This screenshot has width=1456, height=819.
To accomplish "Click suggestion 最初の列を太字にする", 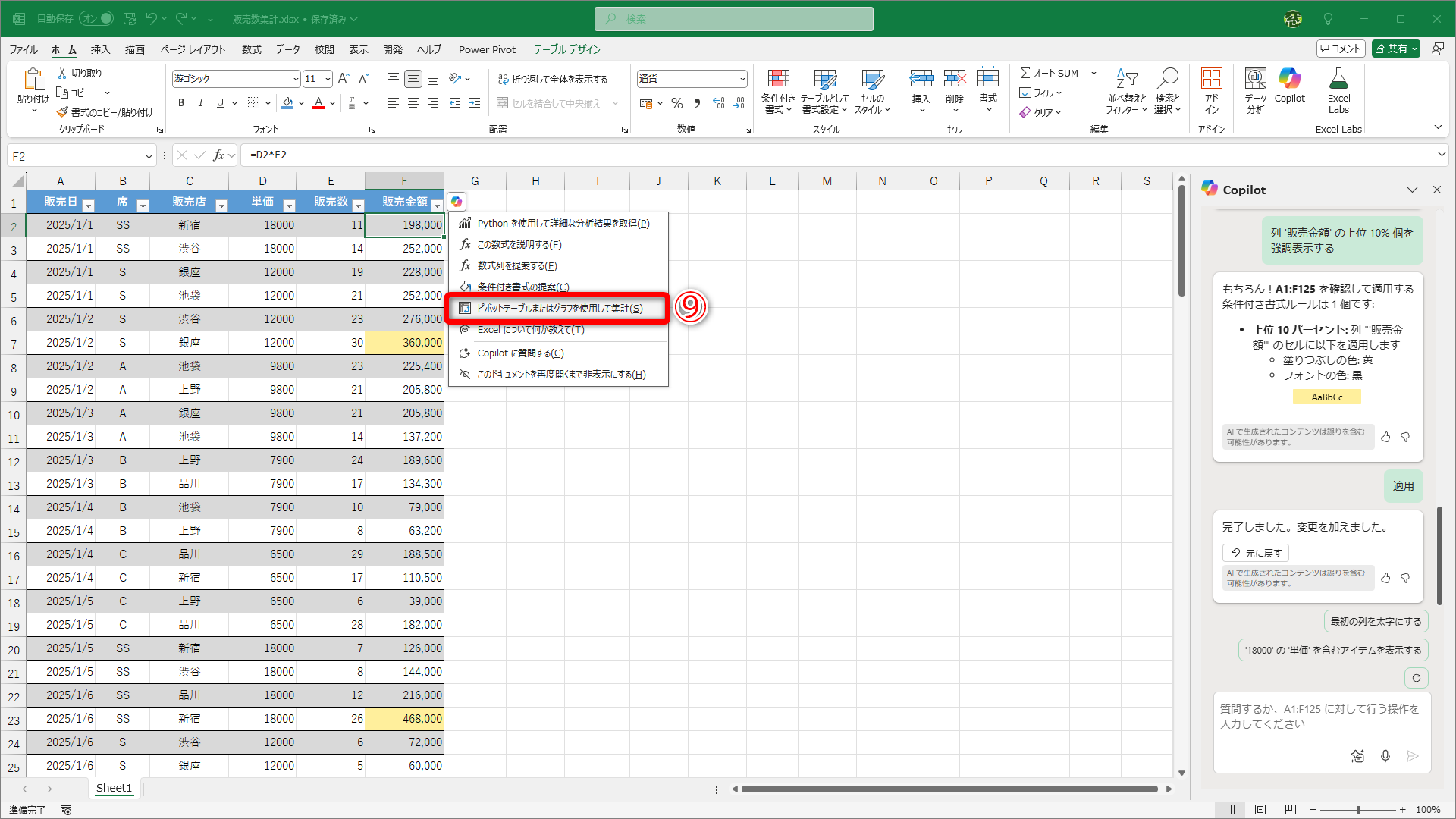I will (x=1376, y=621).
